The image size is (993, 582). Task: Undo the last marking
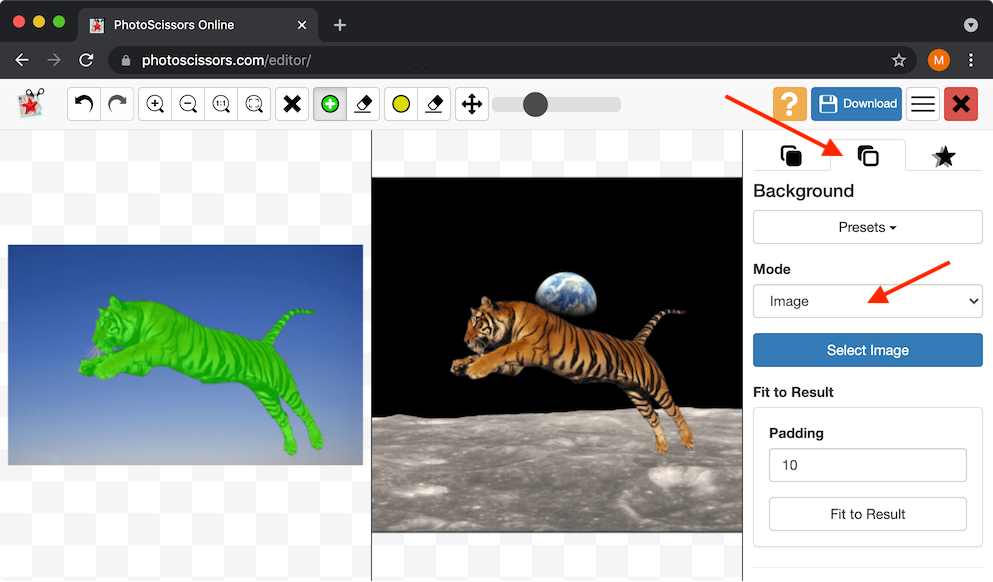[x=84, y=103]
